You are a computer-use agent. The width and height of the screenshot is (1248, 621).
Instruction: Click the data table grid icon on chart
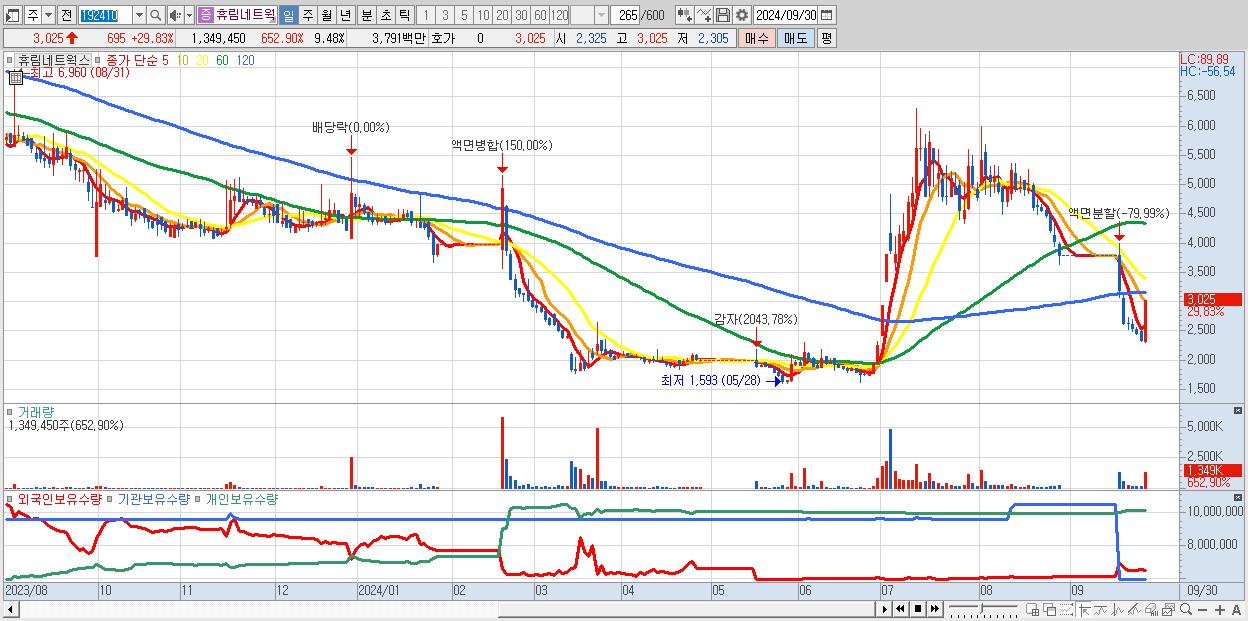pyautogui.click(x=16, y=77)
